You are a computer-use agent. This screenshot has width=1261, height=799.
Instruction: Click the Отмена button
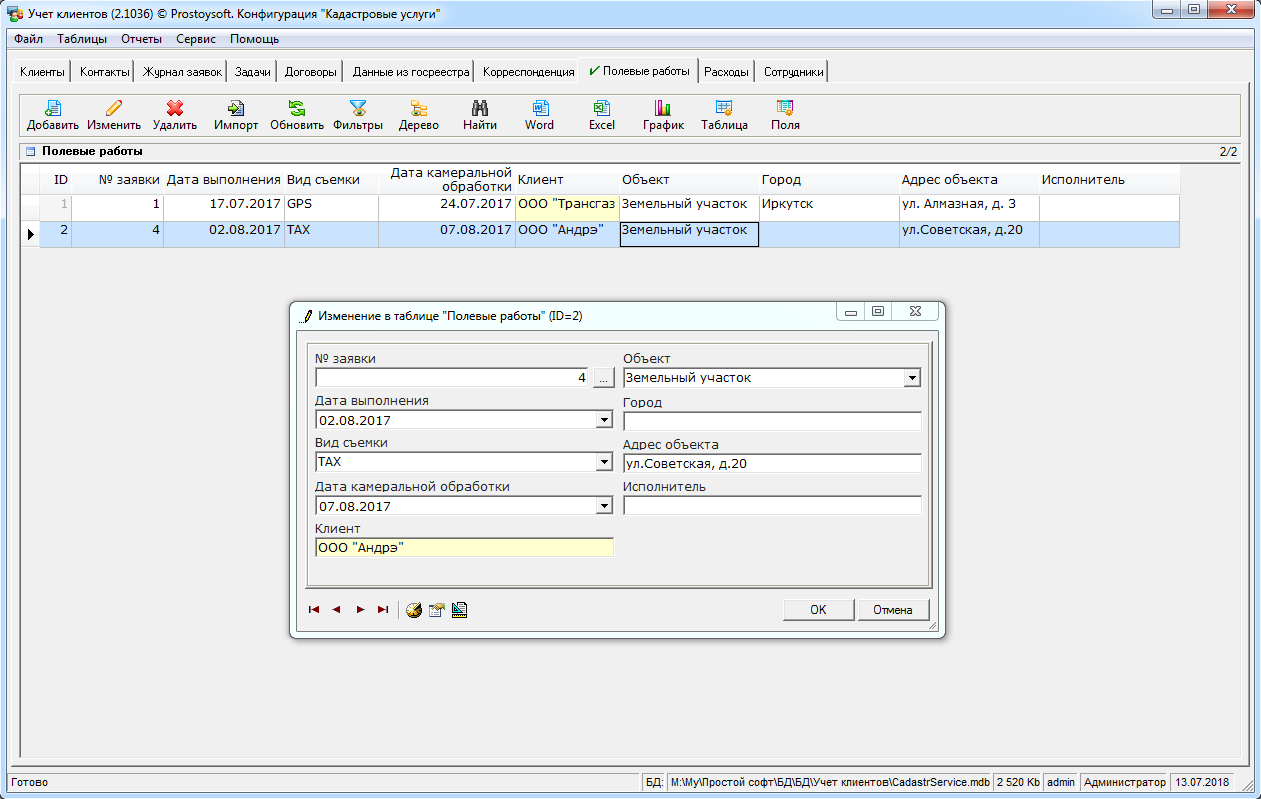[x=892, y=610]
